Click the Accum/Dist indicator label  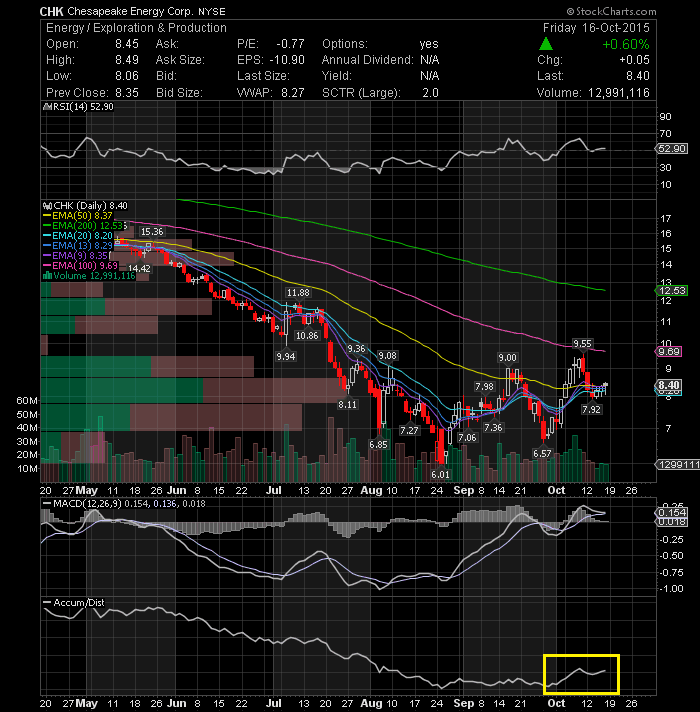79,603
